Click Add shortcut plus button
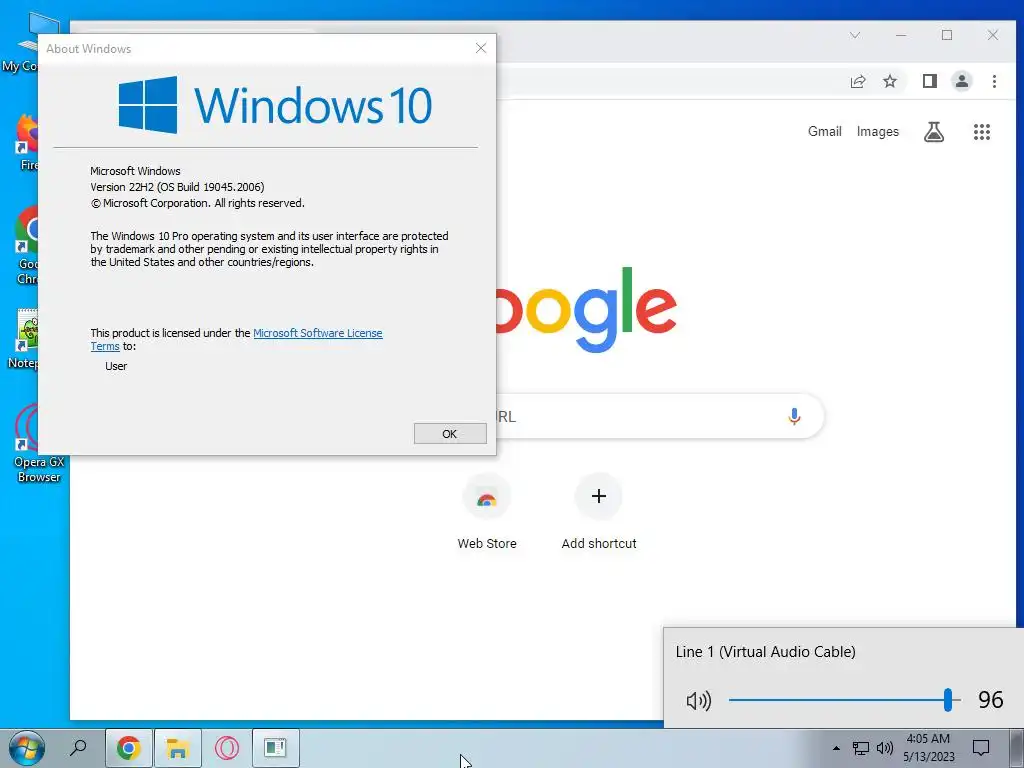The image size is (1024, 768). (598, 496)
